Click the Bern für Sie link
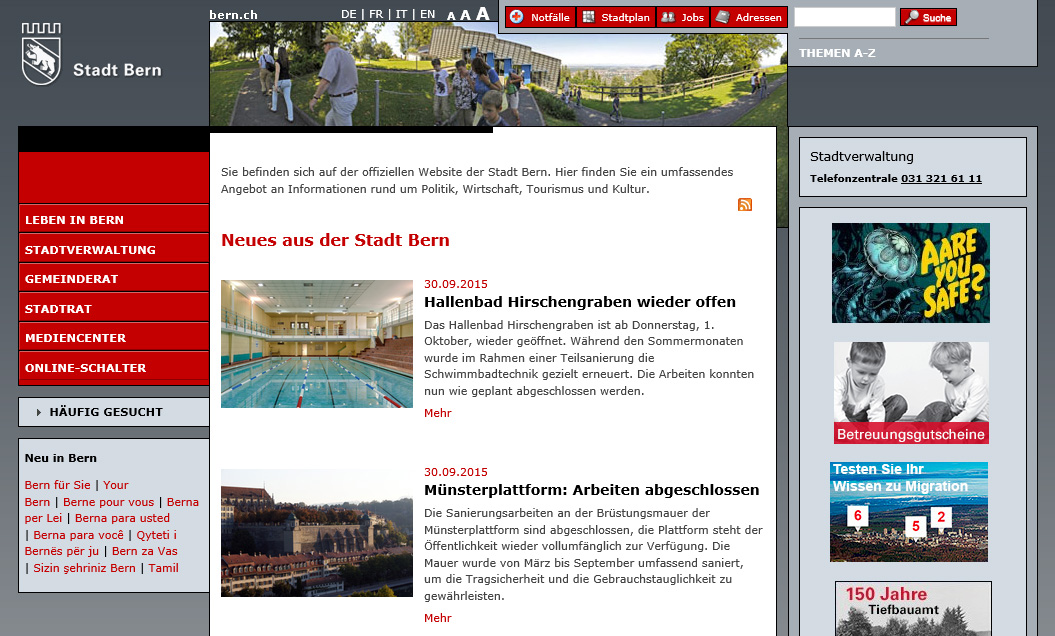The width and height of the screenshot is (1055, 636). [x=57, y=485]
